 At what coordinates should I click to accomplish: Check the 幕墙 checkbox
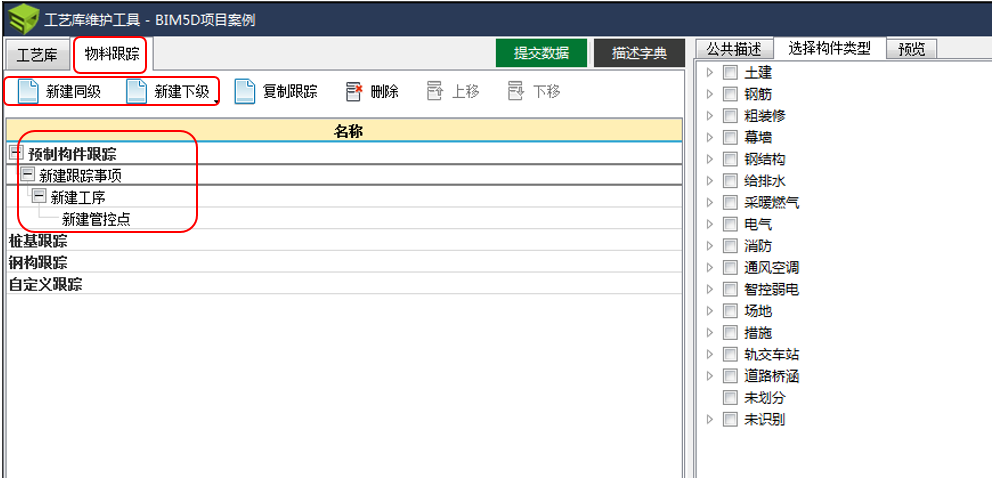pyautogui.click(x=730, y=137)
